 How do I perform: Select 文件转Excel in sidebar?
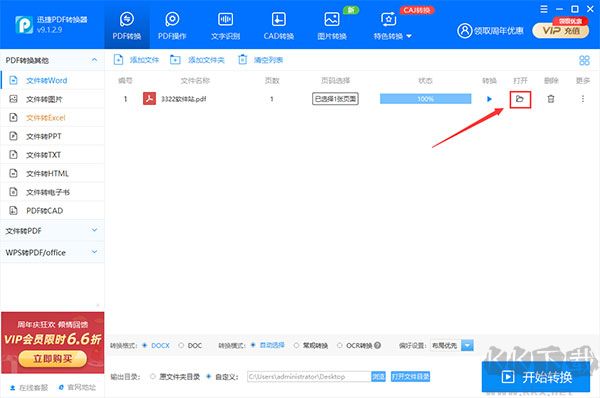52,117
